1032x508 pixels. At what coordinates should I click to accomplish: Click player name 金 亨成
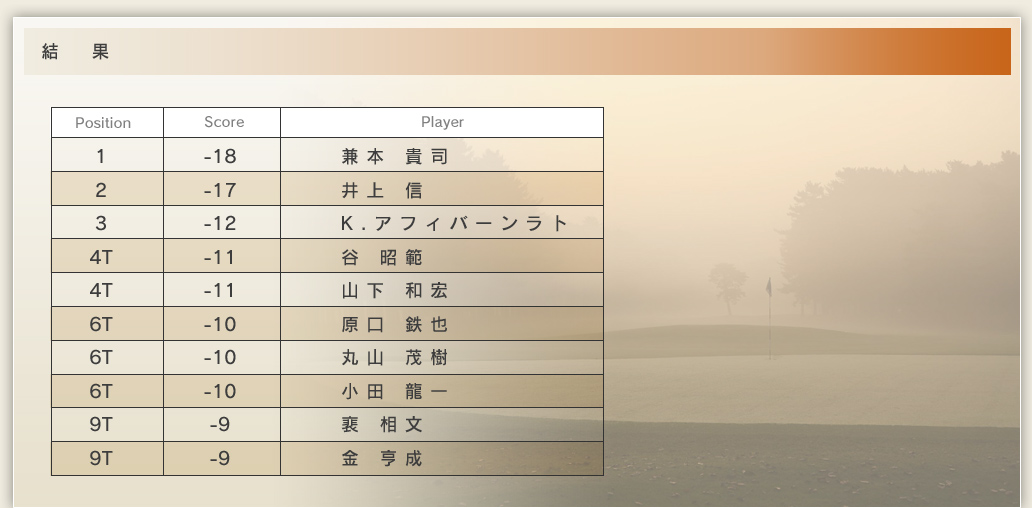tap(383, 459)
